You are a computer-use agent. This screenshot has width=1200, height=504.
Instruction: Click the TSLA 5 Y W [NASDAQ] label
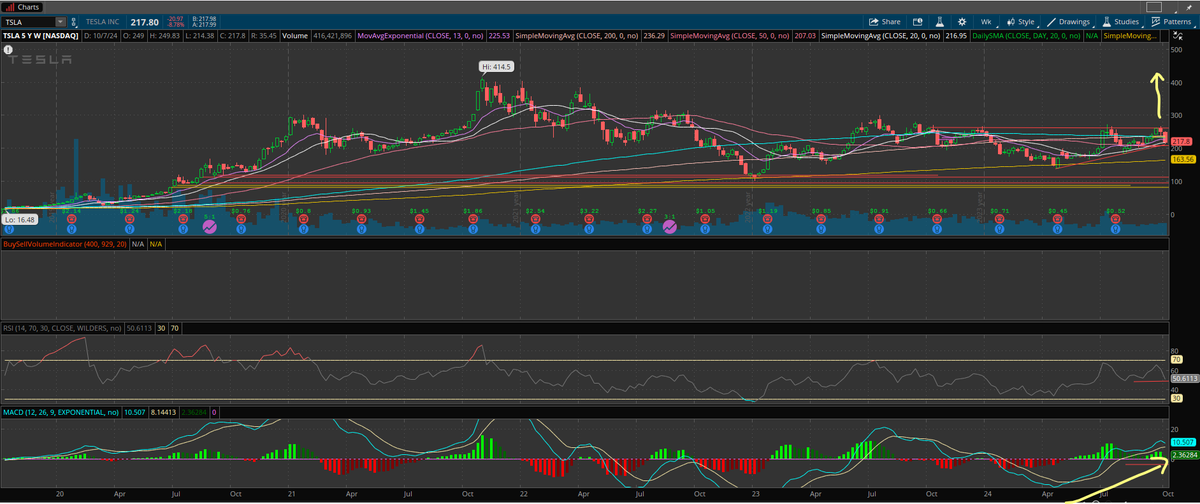coord(40,36)
